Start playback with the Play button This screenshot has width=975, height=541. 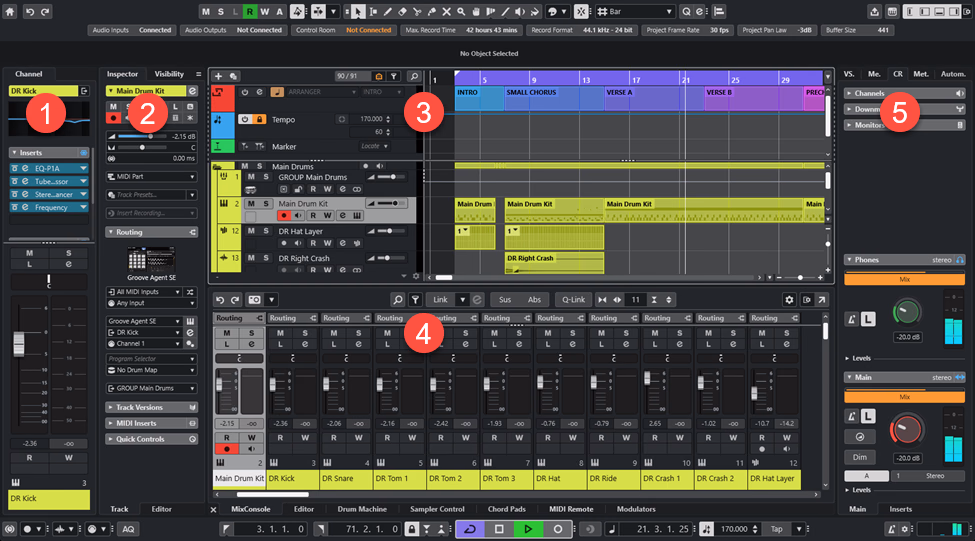[528, 529]
